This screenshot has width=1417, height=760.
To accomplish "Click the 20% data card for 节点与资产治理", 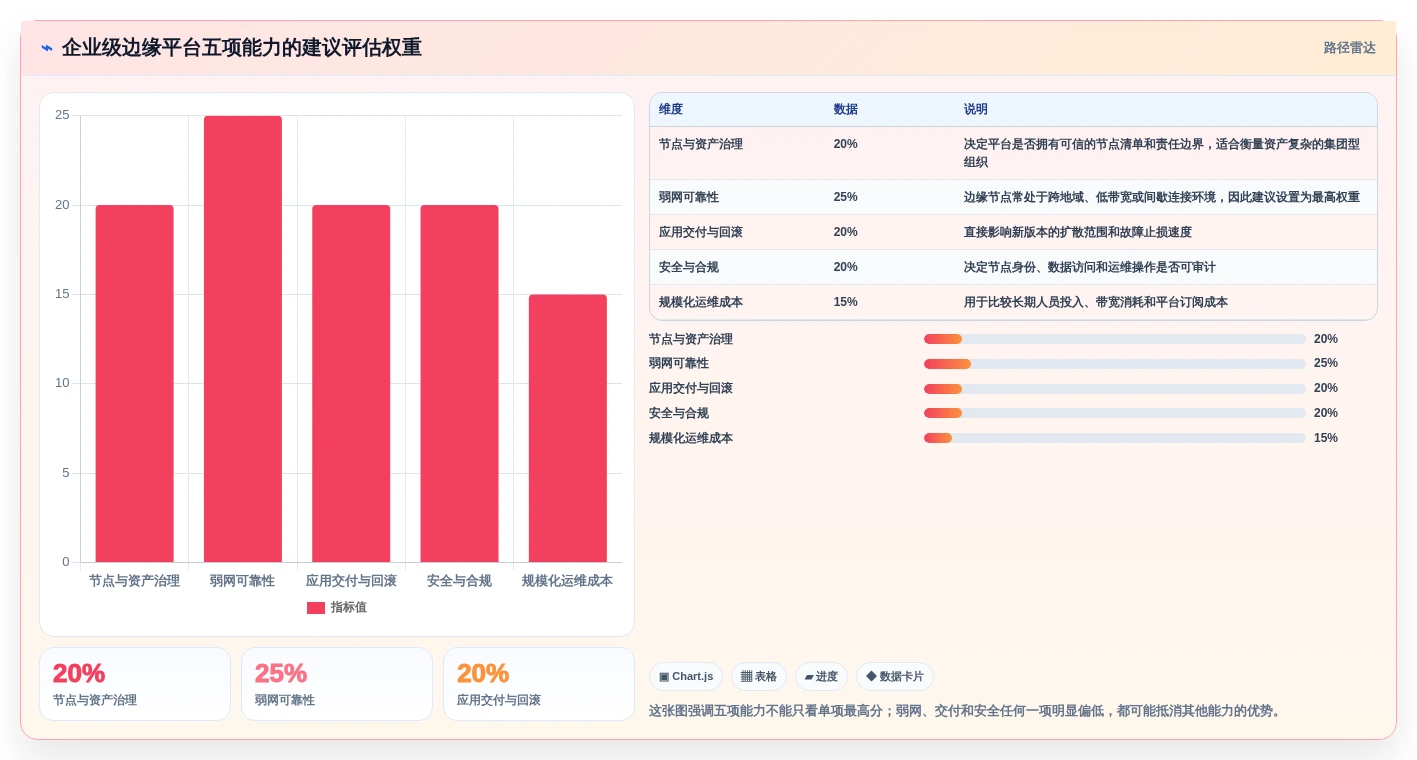I will click(135, 684).
